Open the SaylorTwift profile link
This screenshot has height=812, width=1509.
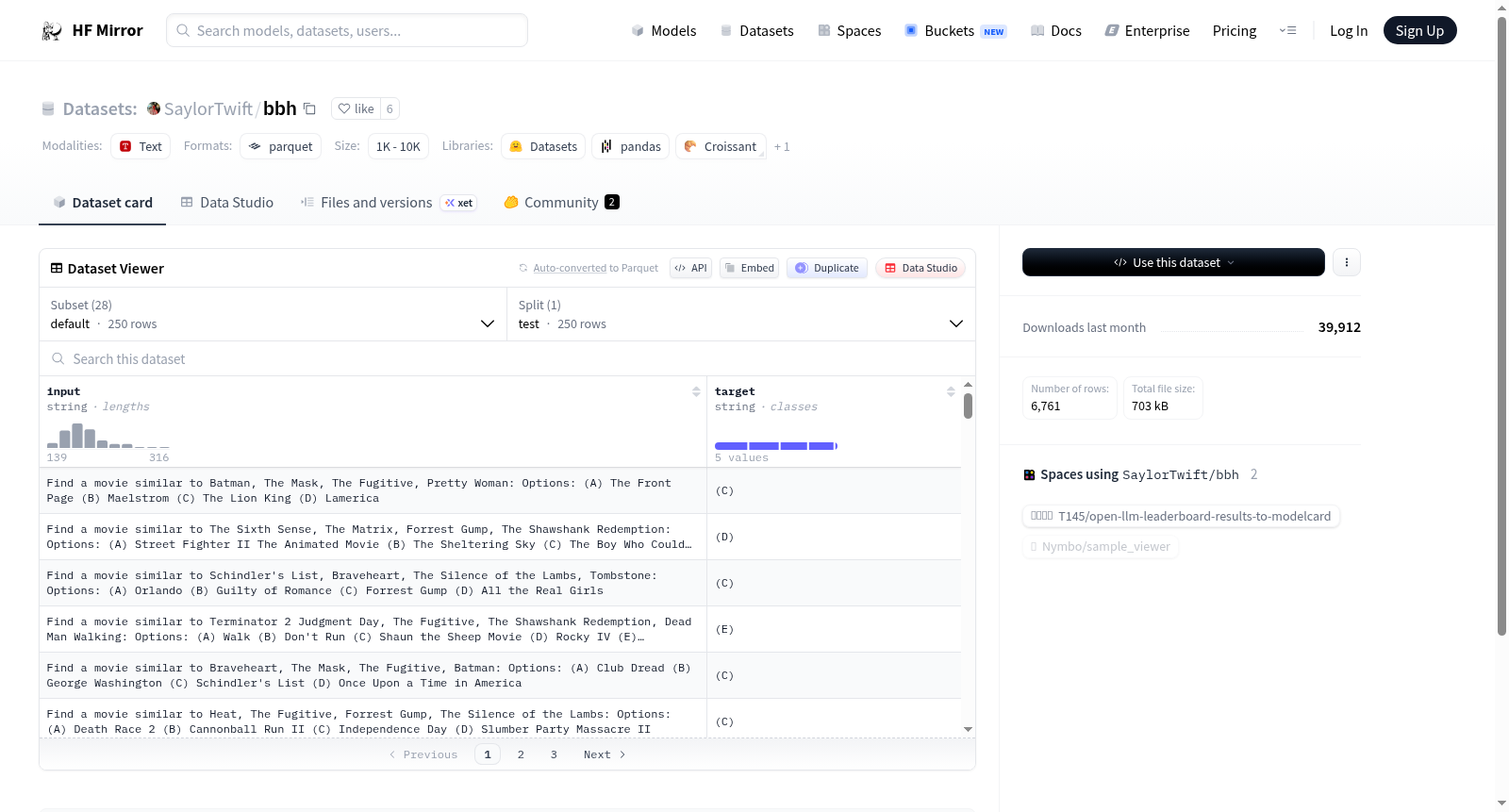click(208, 108)
